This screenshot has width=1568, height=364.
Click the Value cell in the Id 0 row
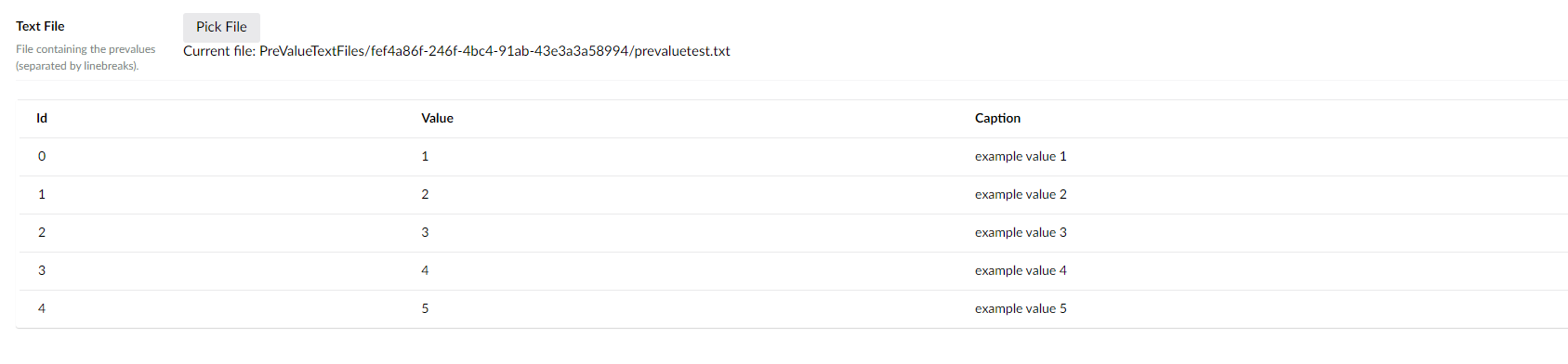(x=425, y=156)
